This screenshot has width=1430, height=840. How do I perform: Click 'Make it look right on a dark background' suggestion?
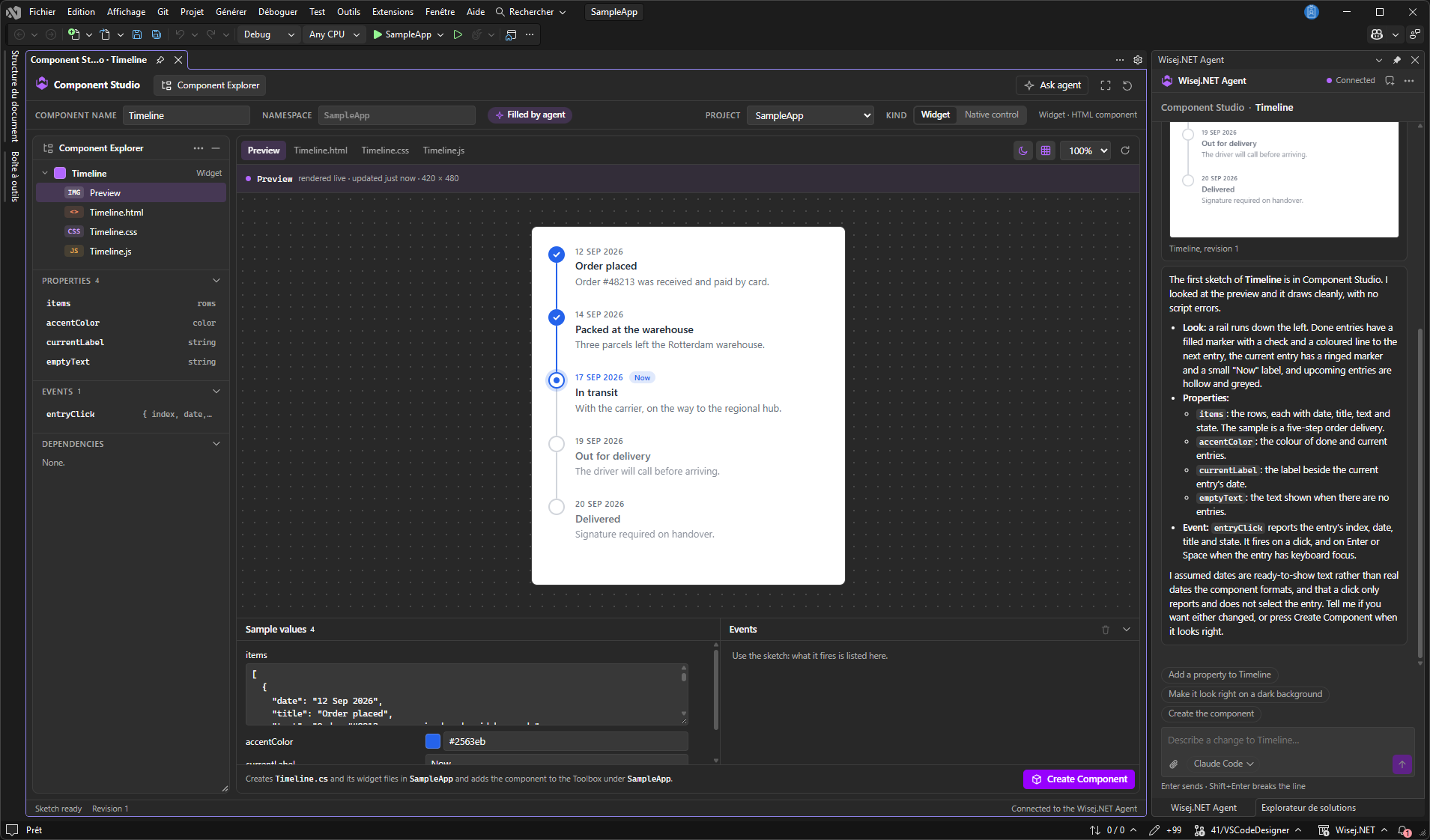pyautogui.click(x=1245, y=694)
